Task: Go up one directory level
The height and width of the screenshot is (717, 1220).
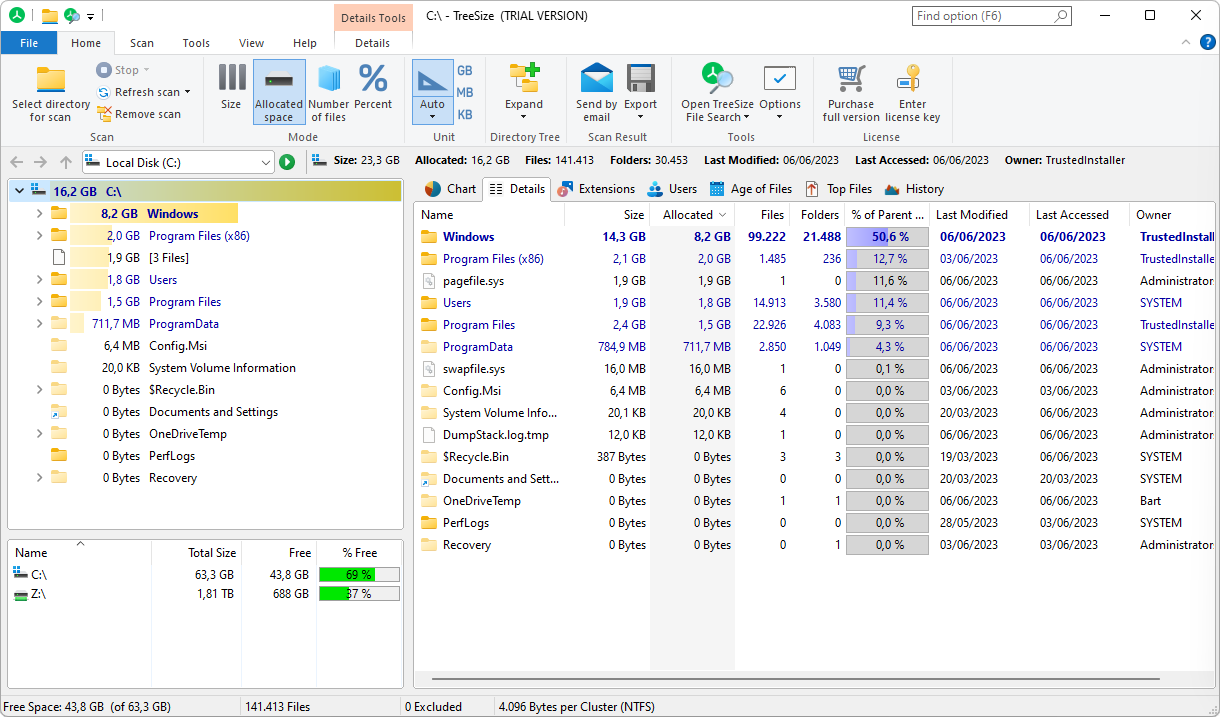Action: point(65,162)
